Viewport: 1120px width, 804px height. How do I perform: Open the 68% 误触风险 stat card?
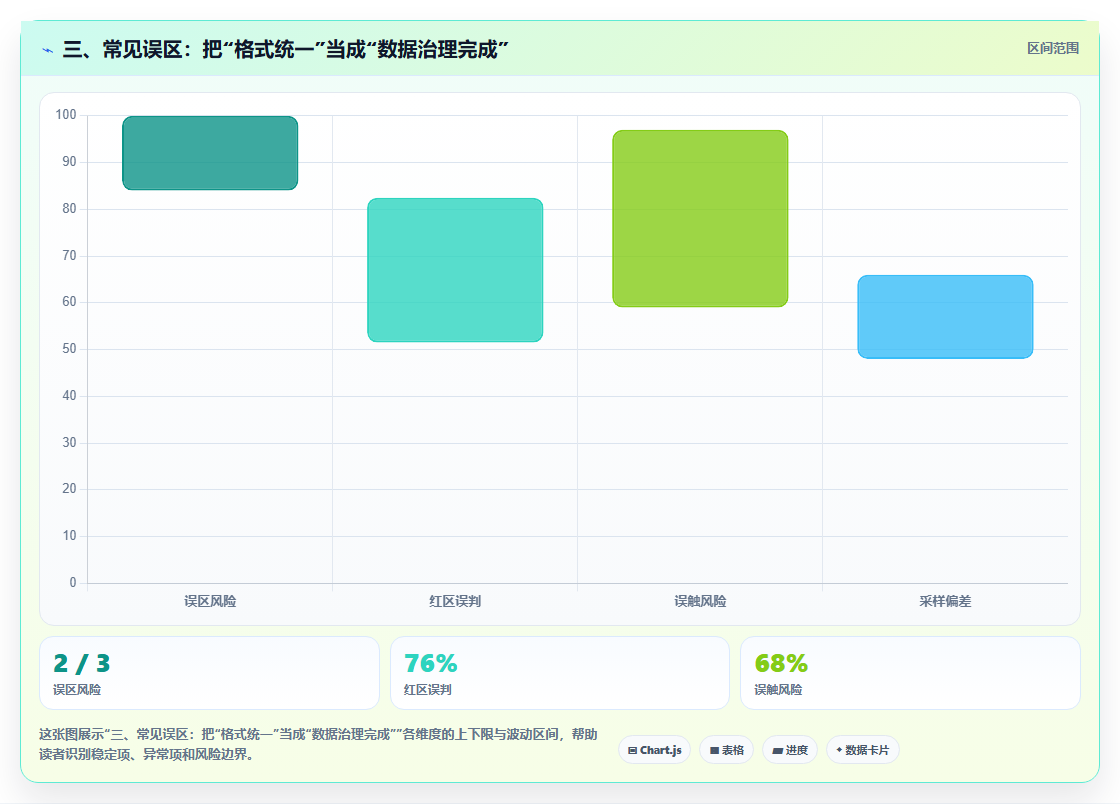tap(910, 673)
